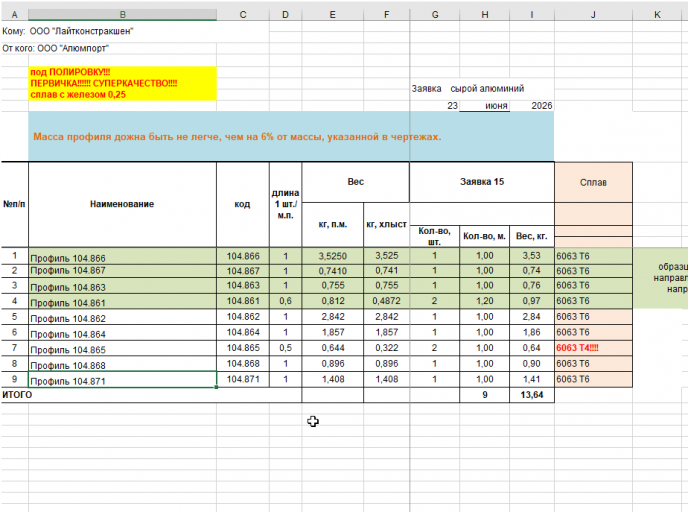Select the 'Наименование' header cell

coord(122,204)
